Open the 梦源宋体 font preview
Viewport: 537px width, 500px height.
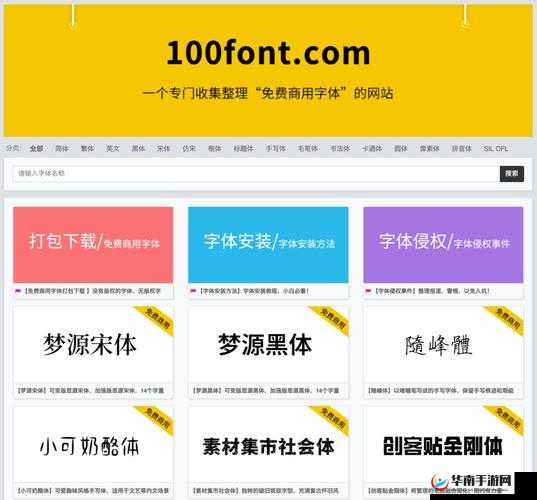point(93,345)
